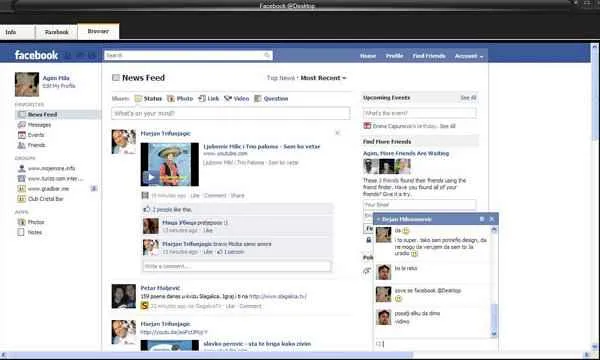
Task: Switch to the Info tab
Action: point(17,32)
